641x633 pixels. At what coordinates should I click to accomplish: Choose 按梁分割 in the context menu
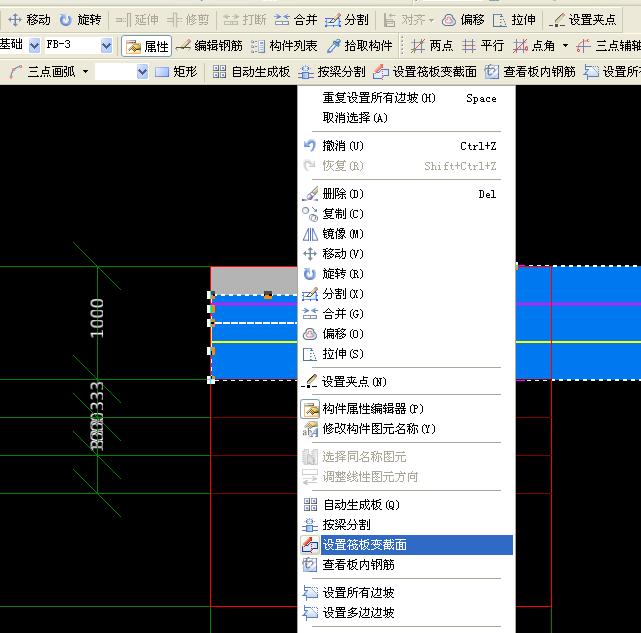click(x=407, y=525)
